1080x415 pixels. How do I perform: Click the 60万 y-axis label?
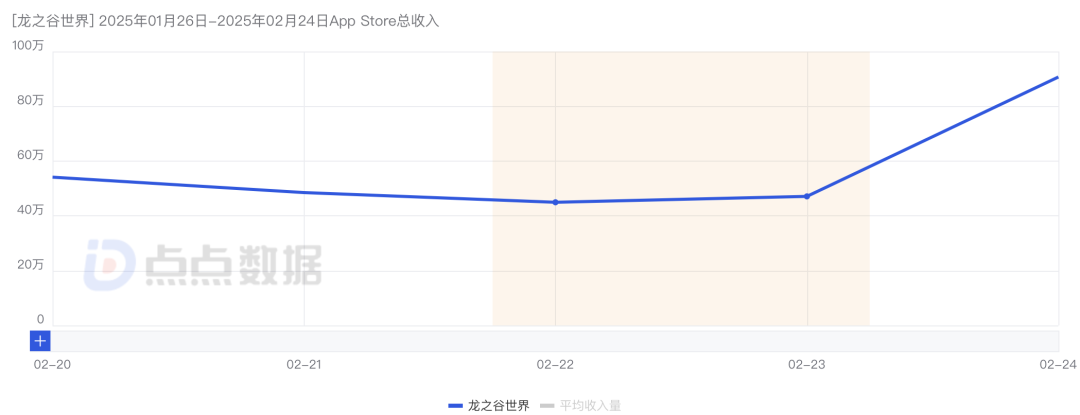(31, 155)
